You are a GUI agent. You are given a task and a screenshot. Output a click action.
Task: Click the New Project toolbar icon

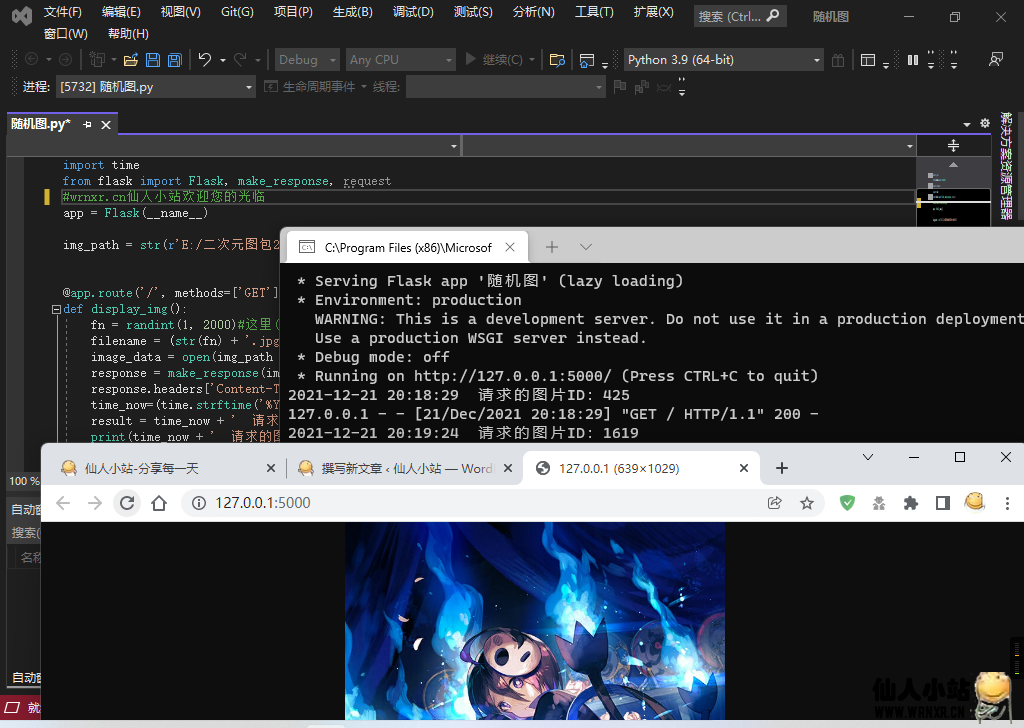(97, 59)
